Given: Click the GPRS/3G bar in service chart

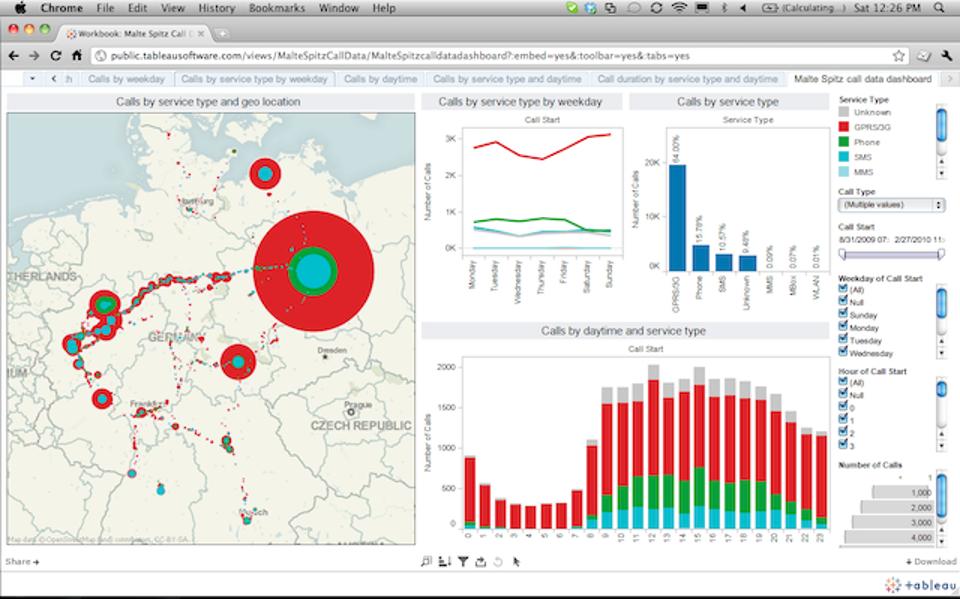Looking at the screenshot, I should 677,217.
